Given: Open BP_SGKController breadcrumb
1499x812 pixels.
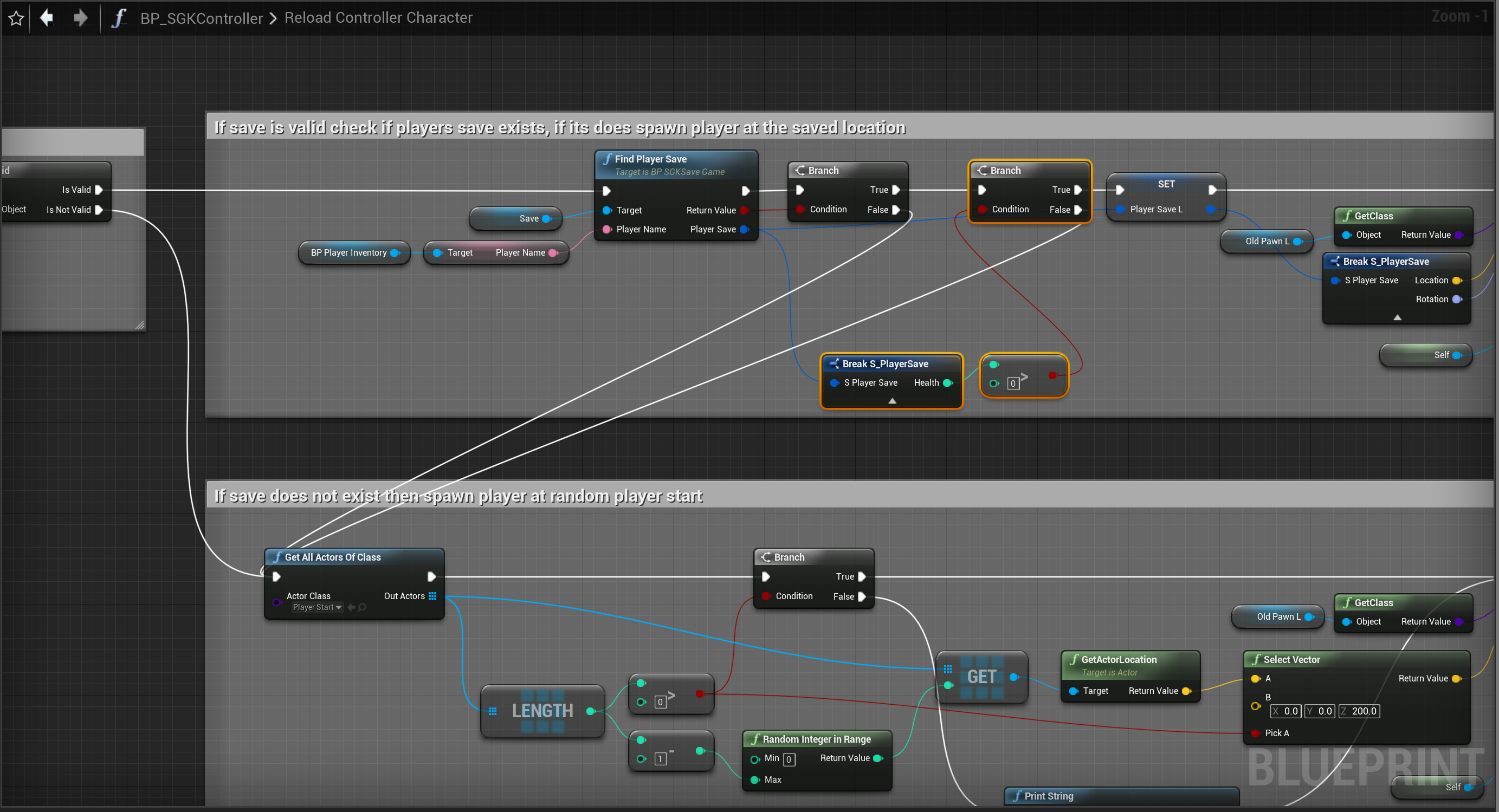Looking at the screenshot, I should [x=202, y=18].
